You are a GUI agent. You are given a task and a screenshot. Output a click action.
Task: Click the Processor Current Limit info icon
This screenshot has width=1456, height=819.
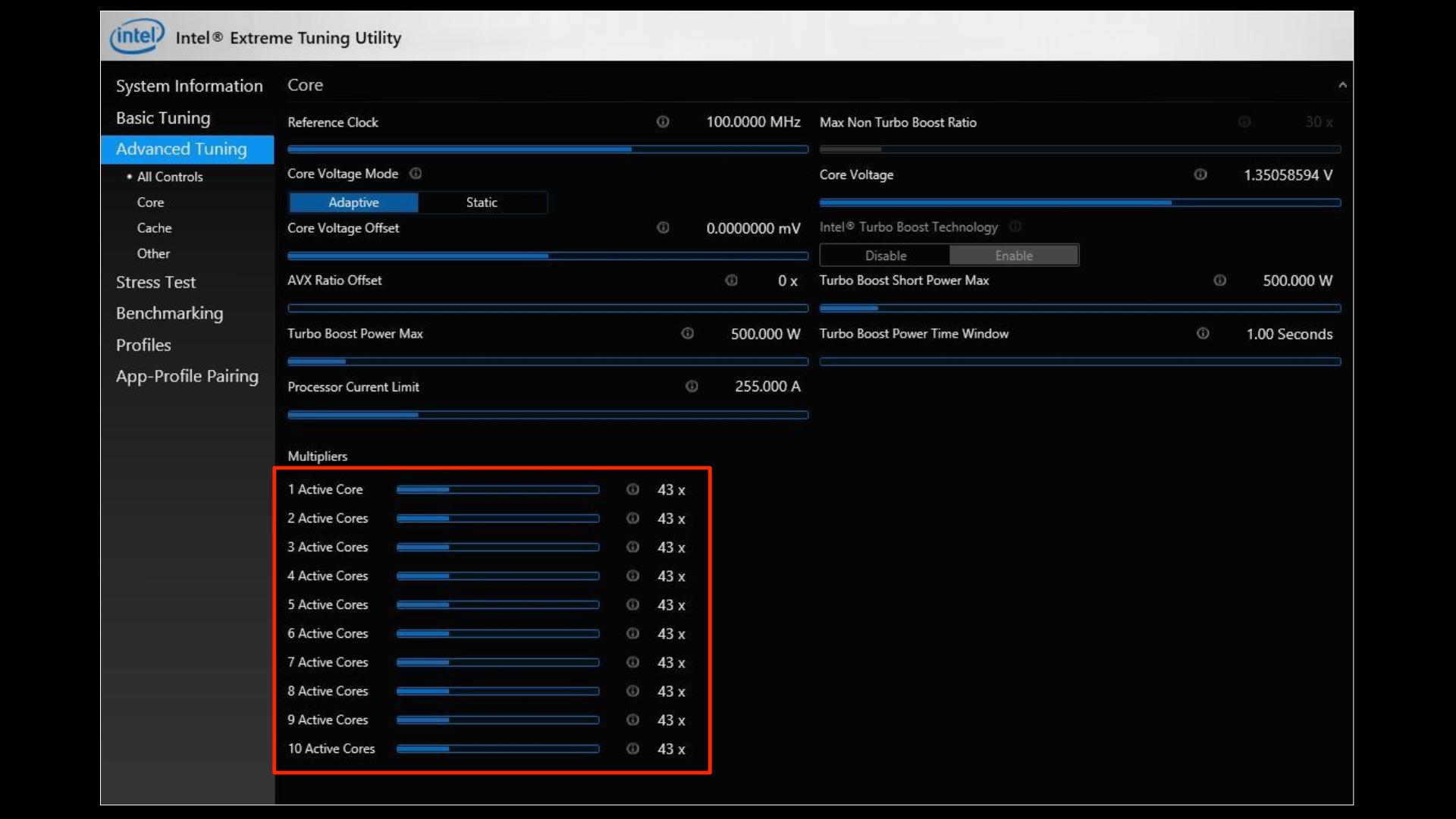692,387
